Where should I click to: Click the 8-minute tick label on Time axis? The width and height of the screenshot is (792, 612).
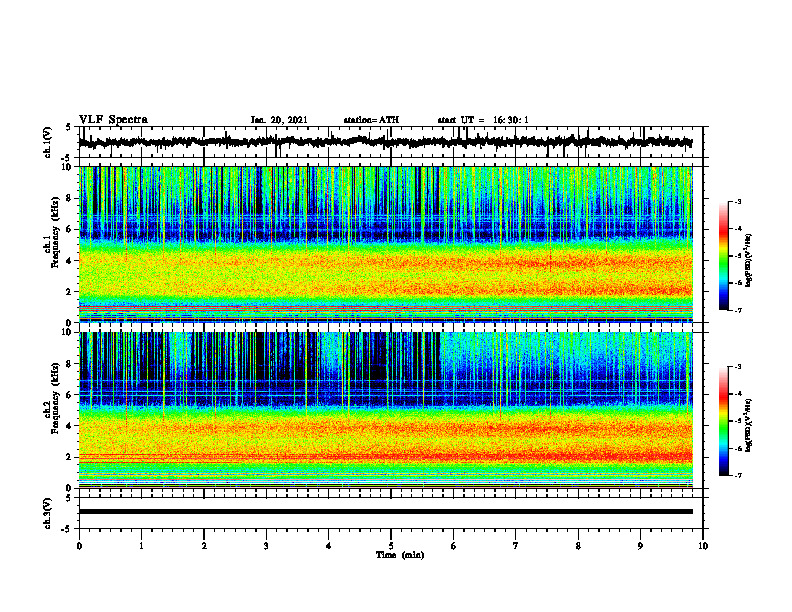click(x=578, y=546)
